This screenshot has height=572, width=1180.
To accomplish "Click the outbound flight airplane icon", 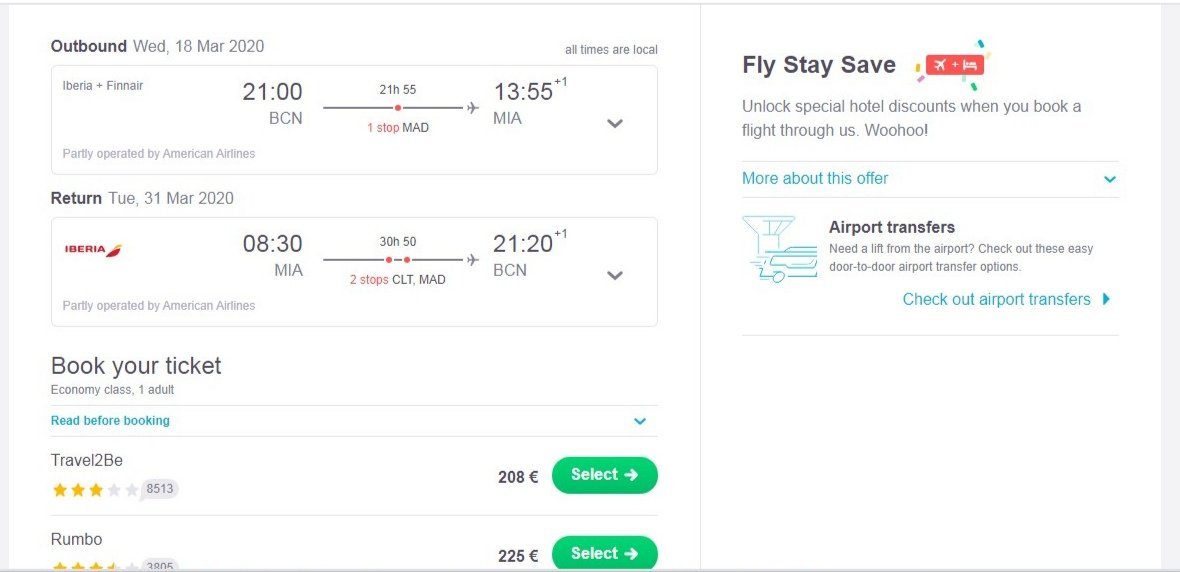I will (x=473, y=107).
